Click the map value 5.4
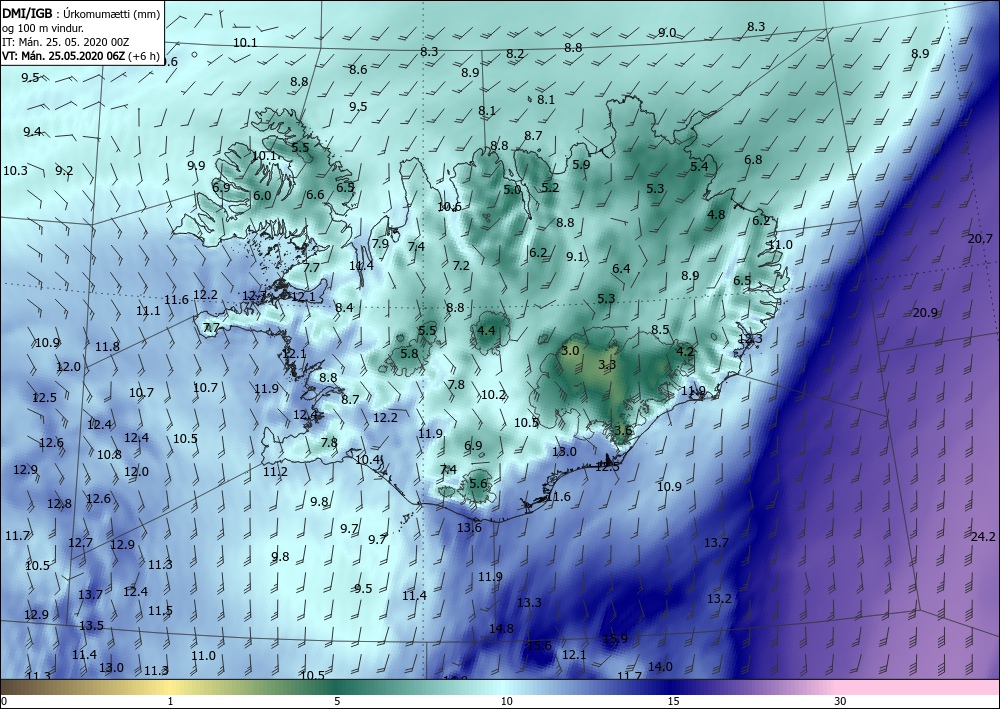1000x709 pixels. tap(699, 166)
